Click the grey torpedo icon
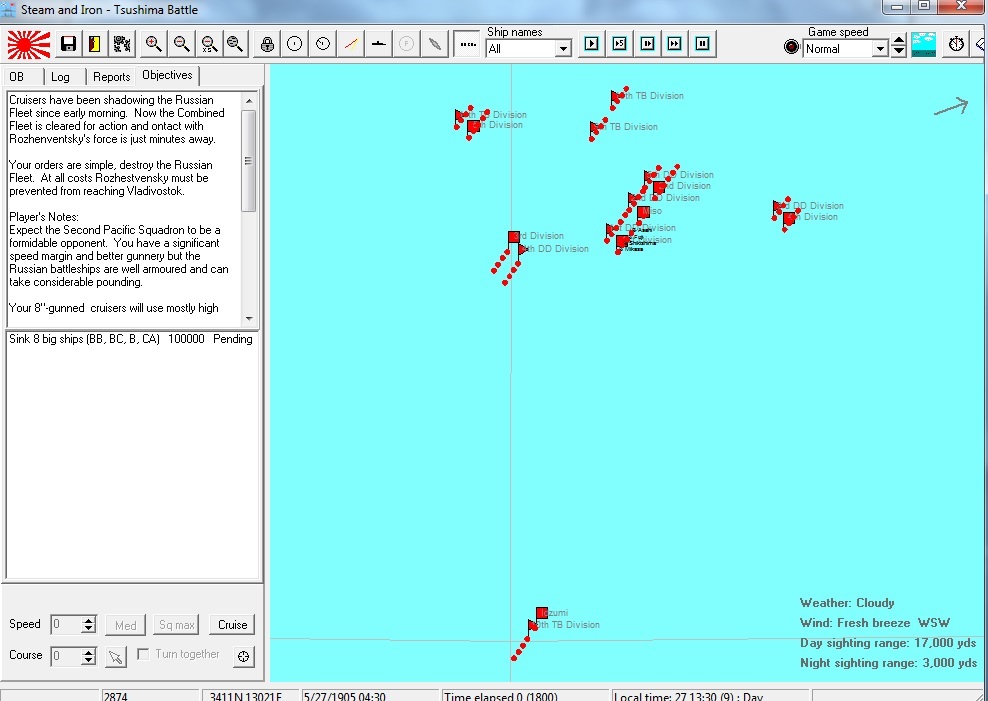This screenshot has width=988, height=701. coord(434,44)
